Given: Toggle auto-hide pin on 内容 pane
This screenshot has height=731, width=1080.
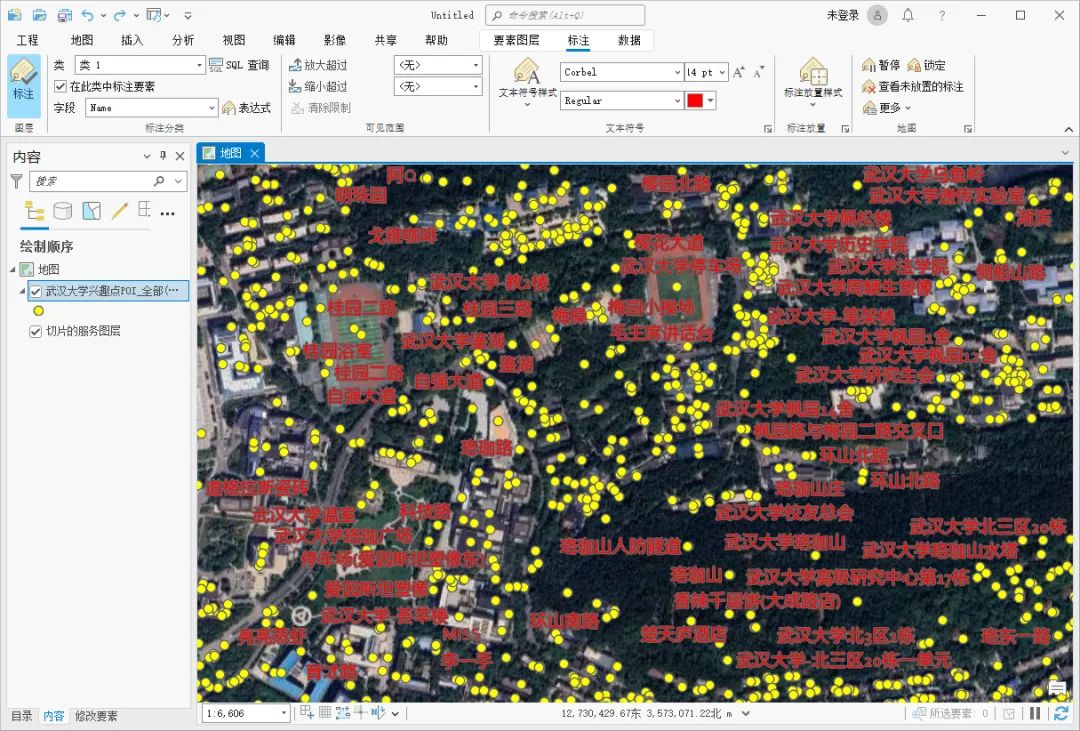Looking at the screenshot, I should [163, 156].
